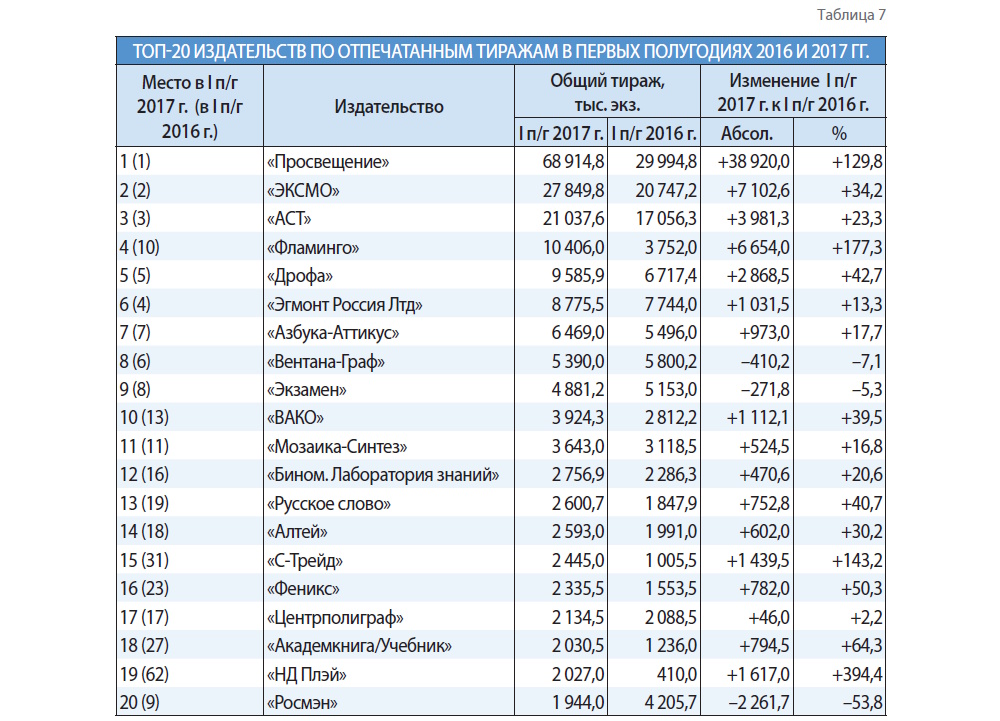Click the change value +46,0
This screenshot has width=1000, height=721.
click(768, 618)
